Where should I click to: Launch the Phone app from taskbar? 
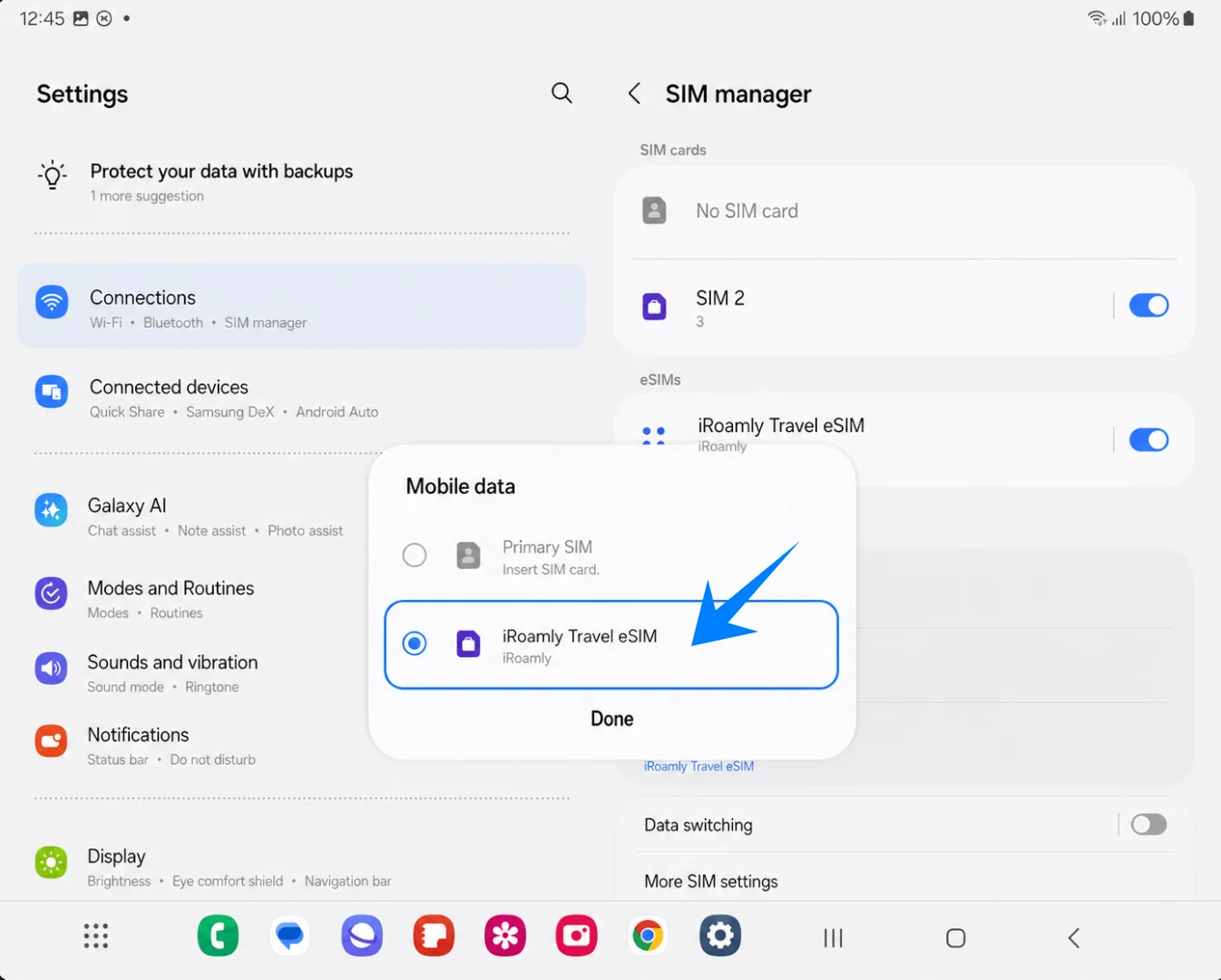coord(218,936)
